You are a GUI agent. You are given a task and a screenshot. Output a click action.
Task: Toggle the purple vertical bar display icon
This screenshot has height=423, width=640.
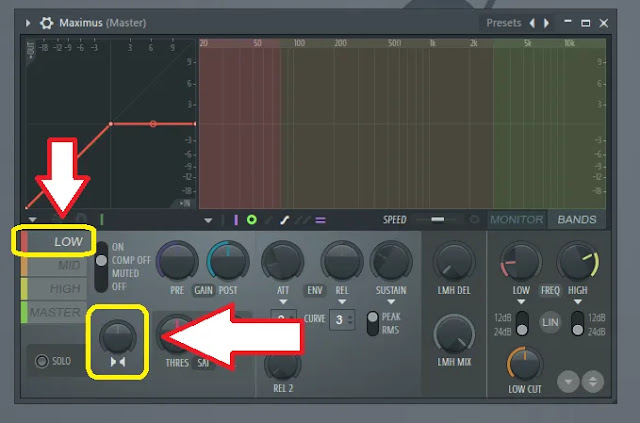pos(236,220)
